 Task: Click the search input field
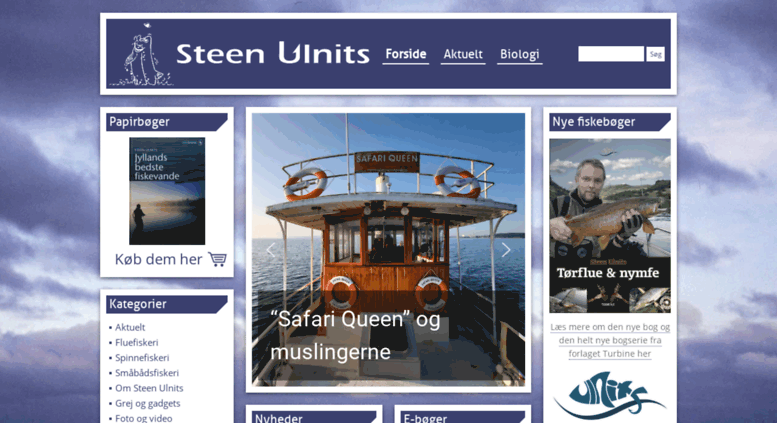pyautogui.click(x=611, y=54)
